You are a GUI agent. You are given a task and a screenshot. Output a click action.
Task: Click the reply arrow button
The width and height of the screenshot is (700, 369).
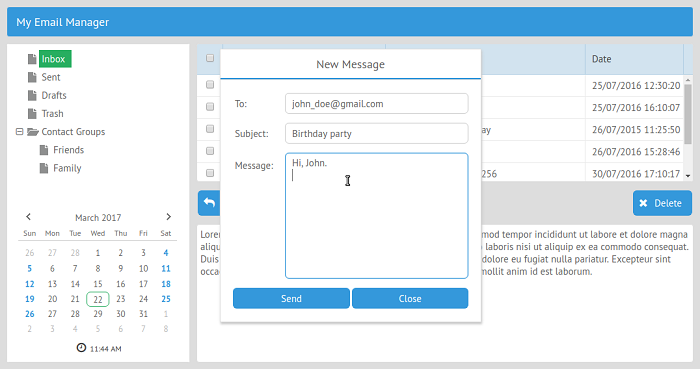209,203
